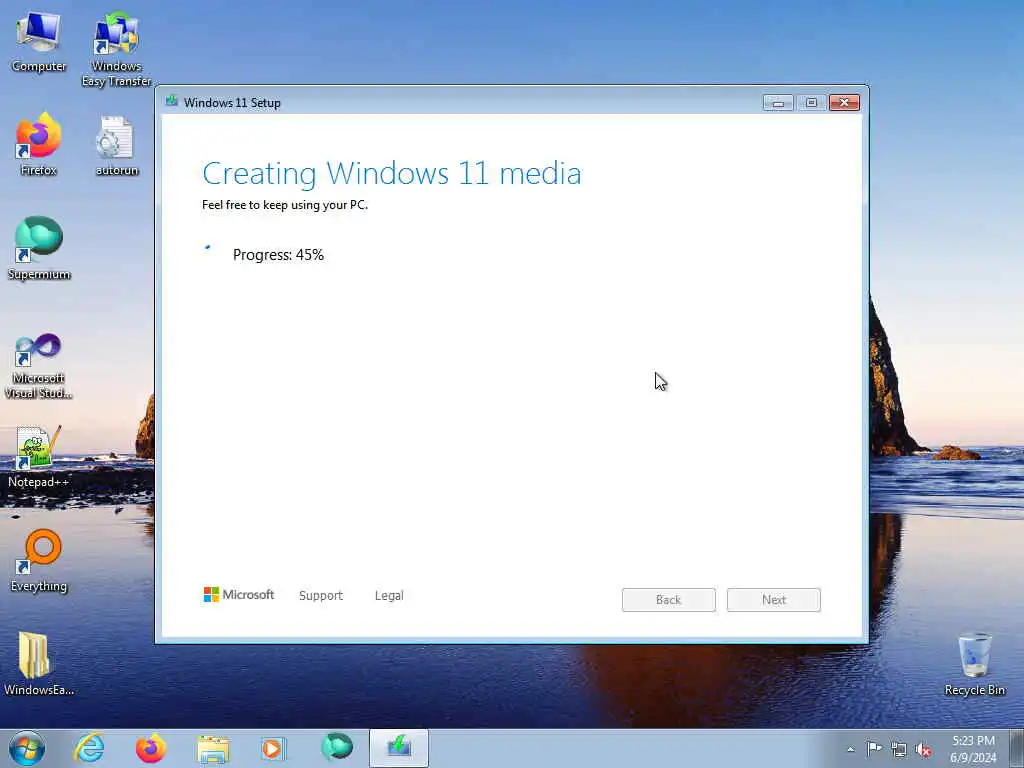This screenshot has width=1024, height=768.
Task: Show hidden tray icons arrow
Action: pos(850,750)
